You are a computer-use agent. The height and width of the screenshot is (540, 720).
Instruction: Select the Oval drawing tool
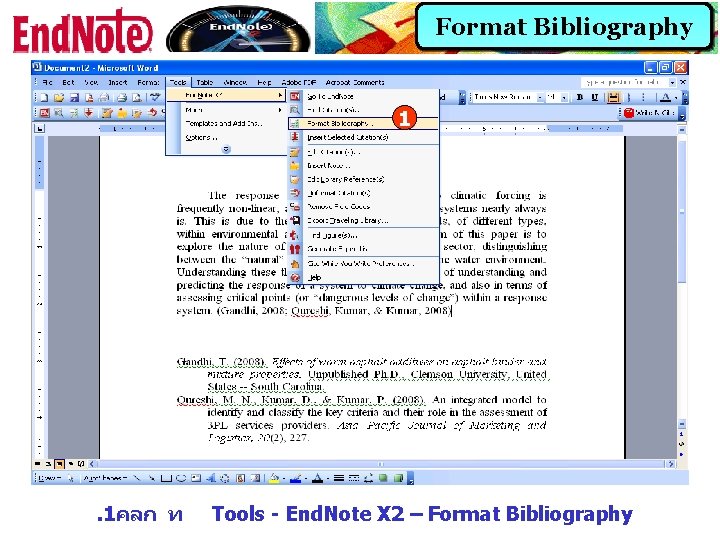(181, 478)
